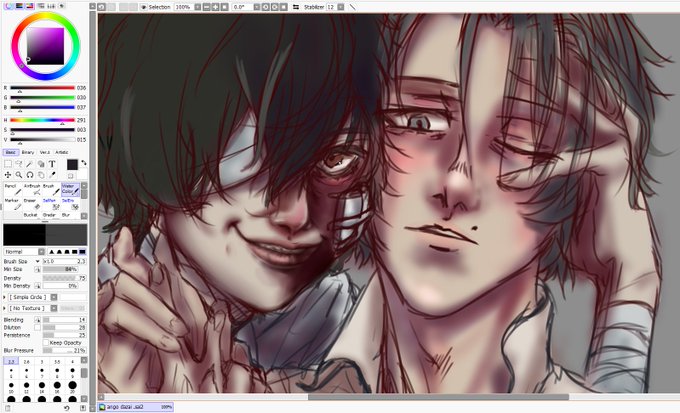The width and height of the screenshot is (680, 413).
Task: Pick brush size preset 3.5
Action: pos(57,361)
